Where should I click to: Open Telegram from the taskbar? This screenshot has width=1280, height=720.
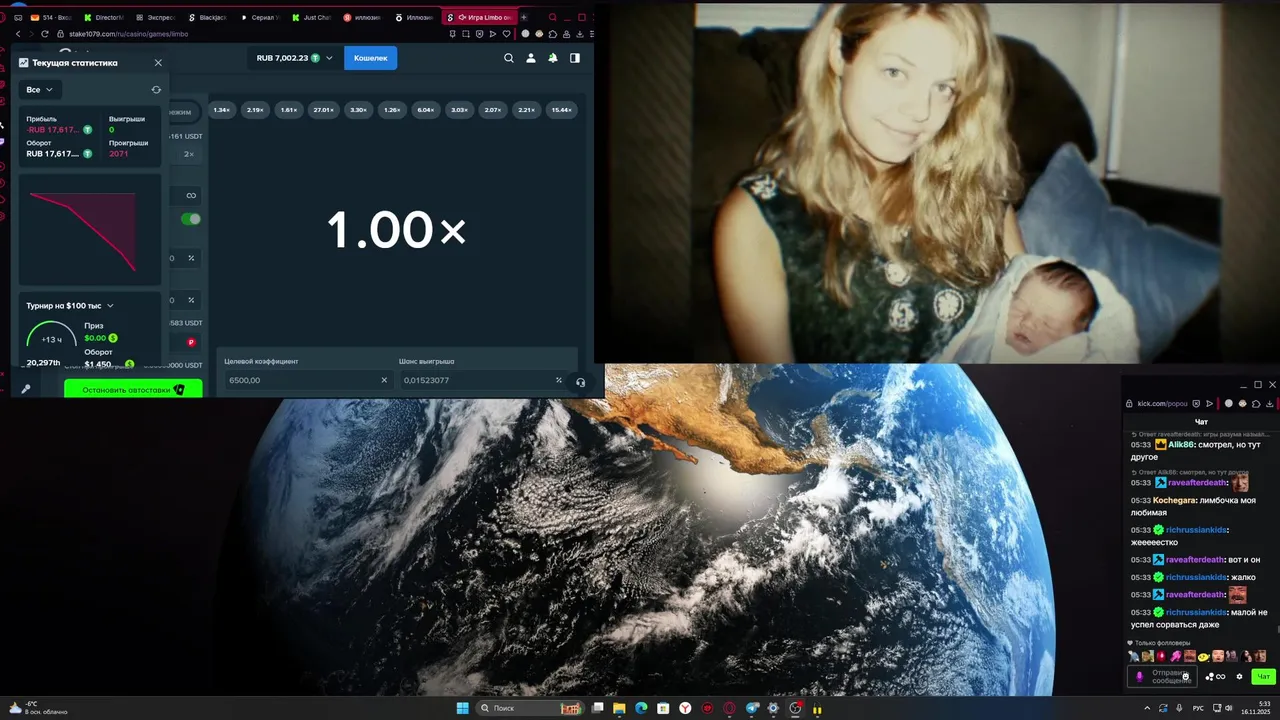coord(752,708)
